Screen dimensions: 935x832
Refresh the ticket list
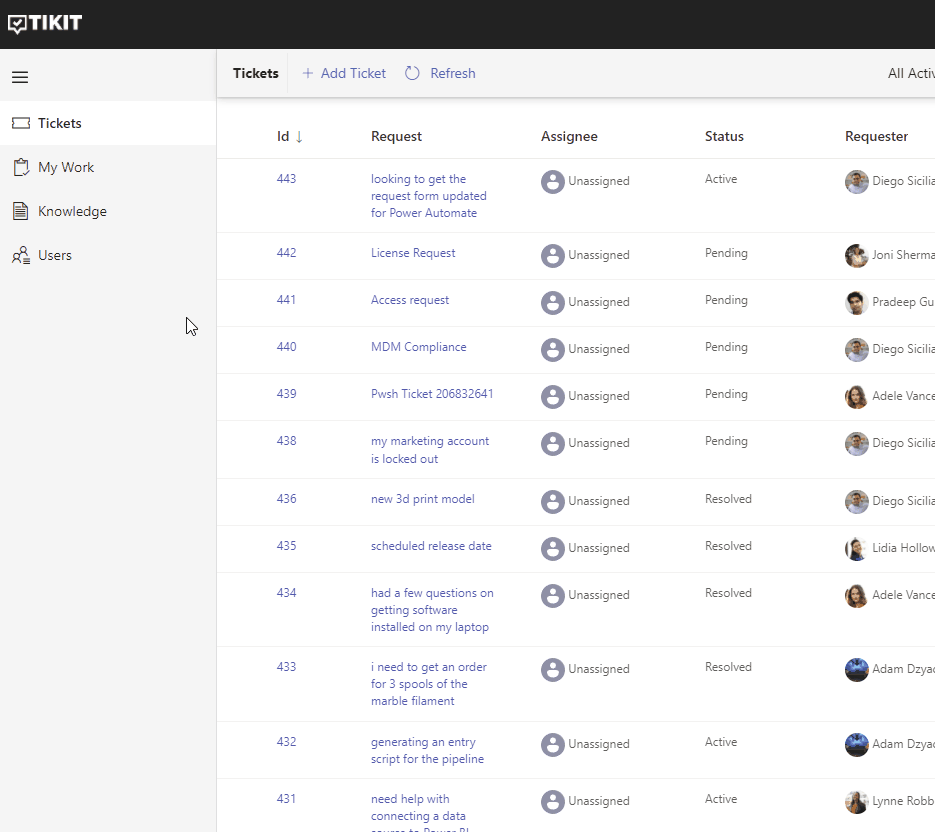tap(440, 73)
